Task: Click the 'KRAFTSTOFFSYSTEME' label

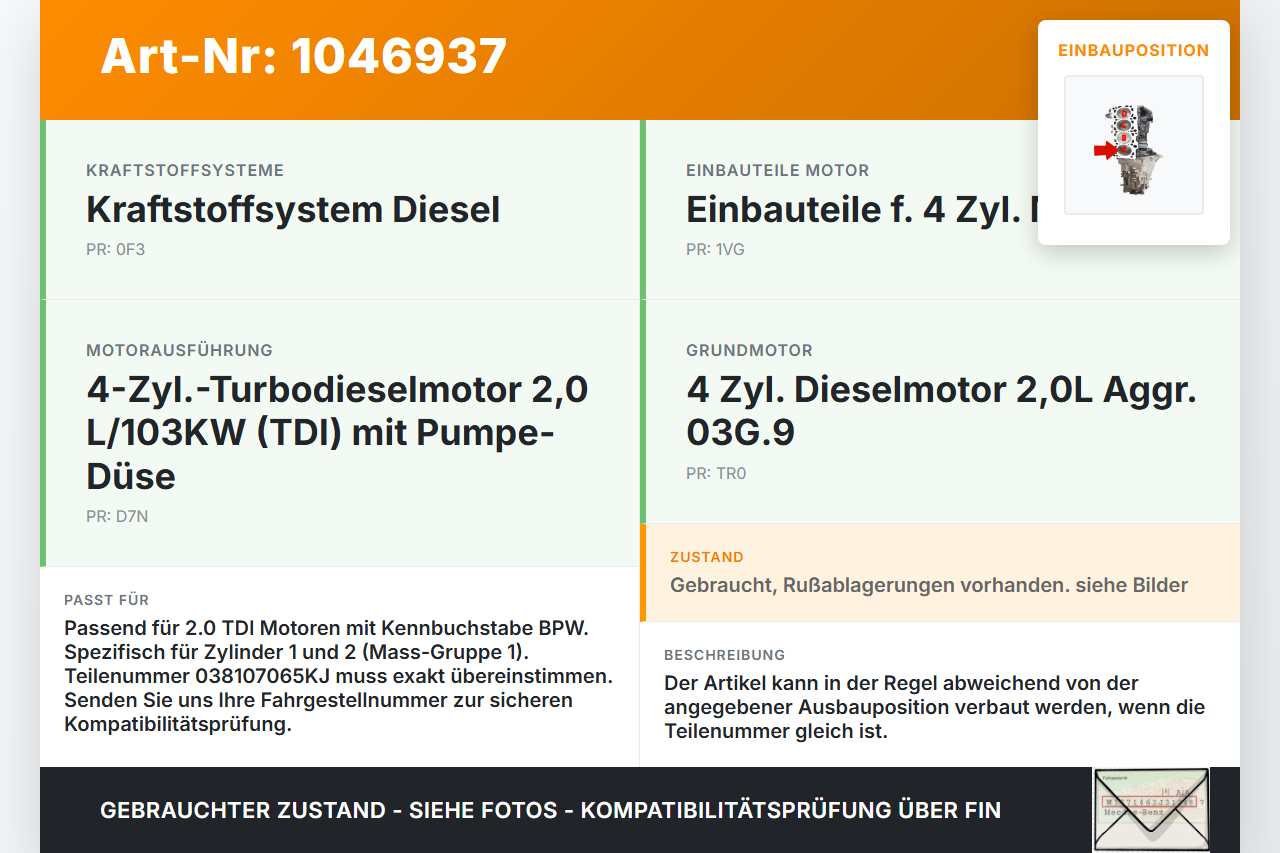Action: [x=185, y=170]
